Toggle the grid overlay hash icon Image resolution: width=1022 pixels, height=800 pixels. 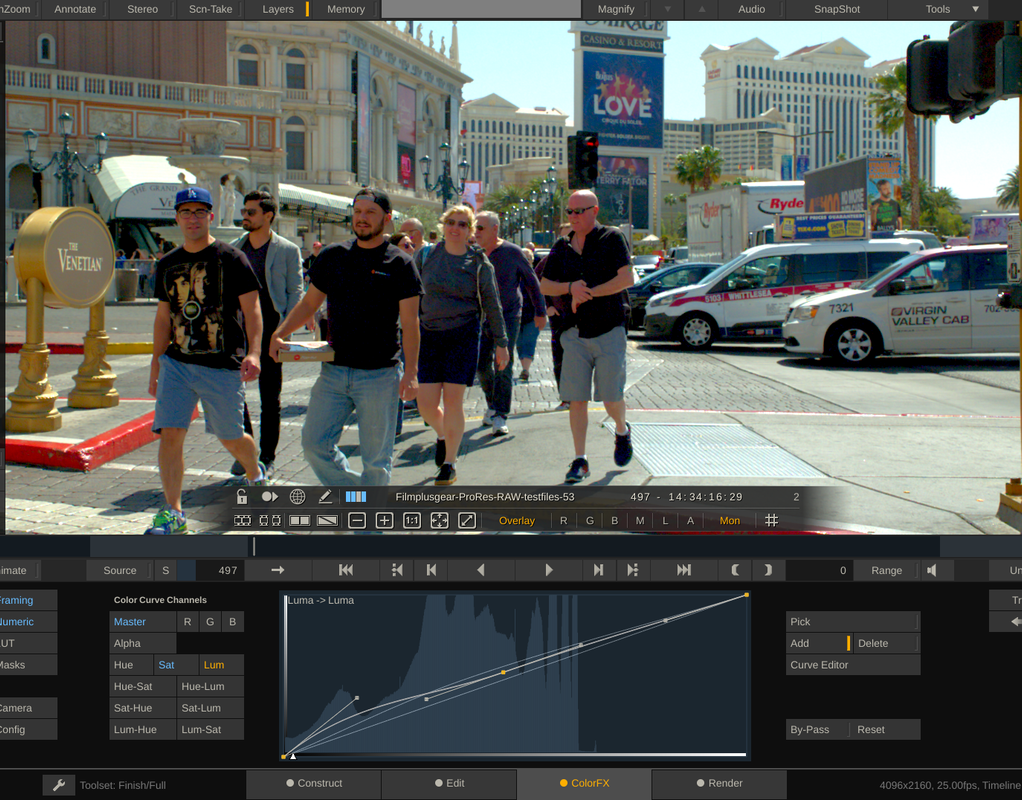771,520
